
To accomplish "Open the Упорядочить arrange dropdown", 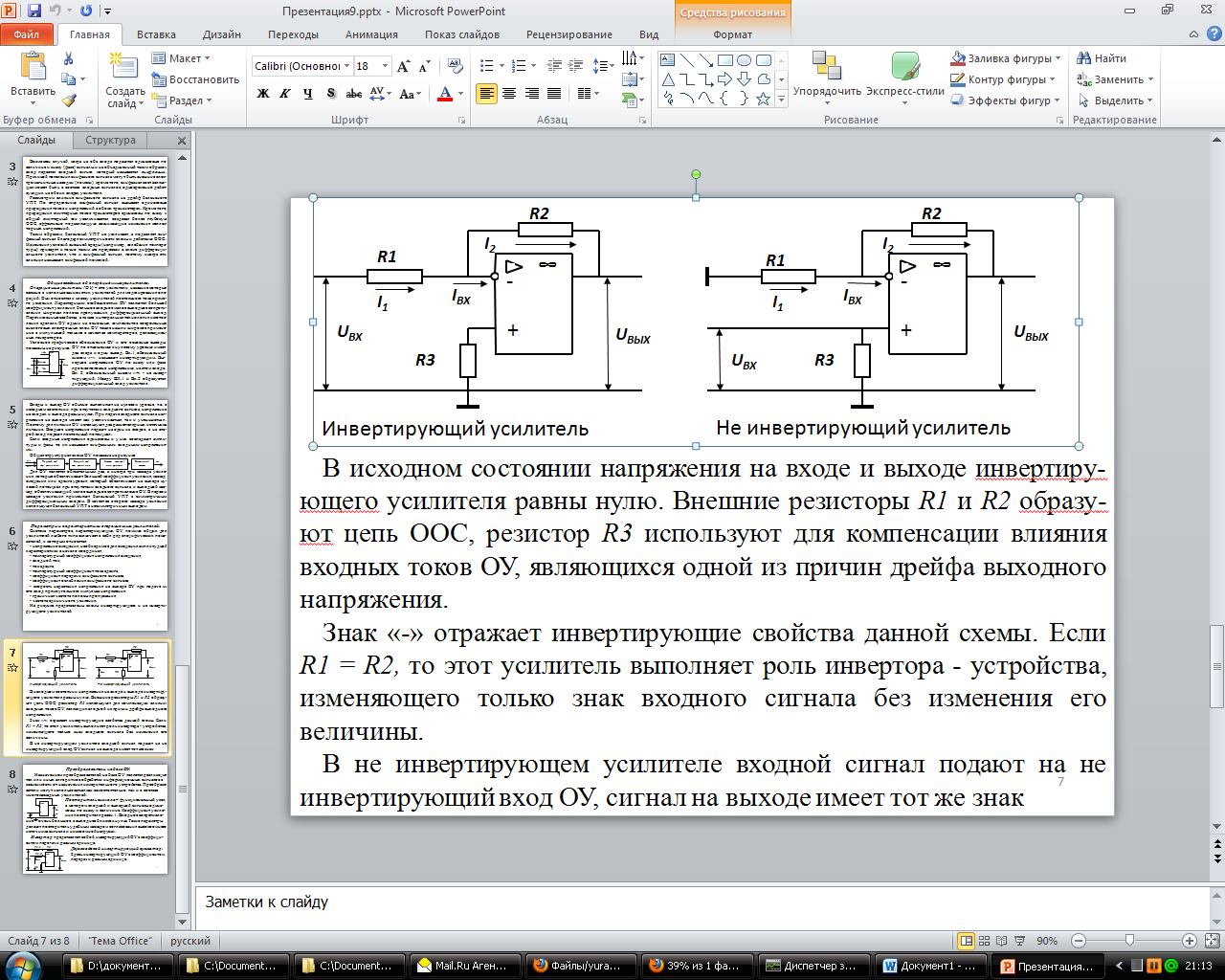I will tap(827, 78).
